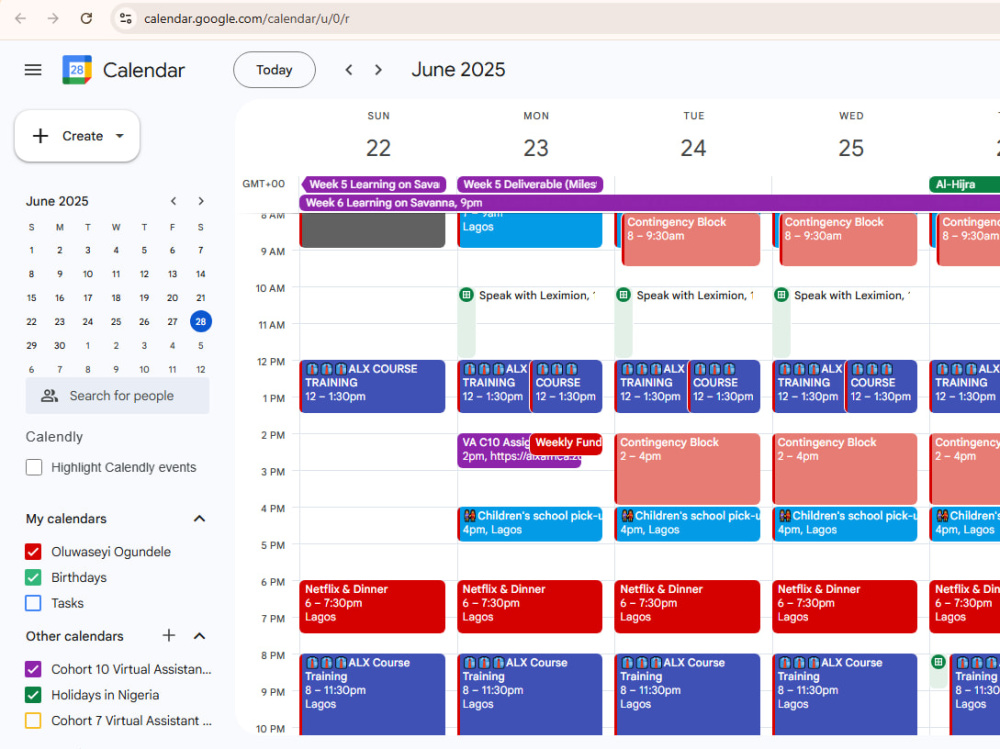Viewport: 1000px width, 749px height.
Task: Click the Google Calendar logo
Action: 77,70
